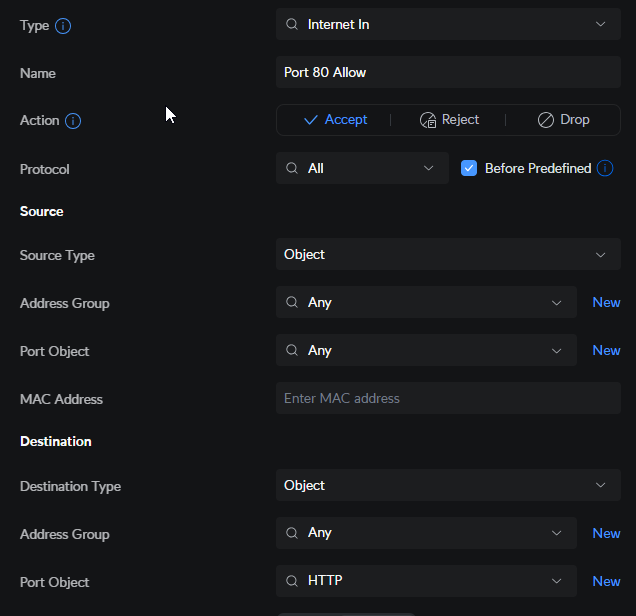The height and width of the screenshot is (616, 636).
Task: Click the info icon next to Type
Action: point(63,26)
